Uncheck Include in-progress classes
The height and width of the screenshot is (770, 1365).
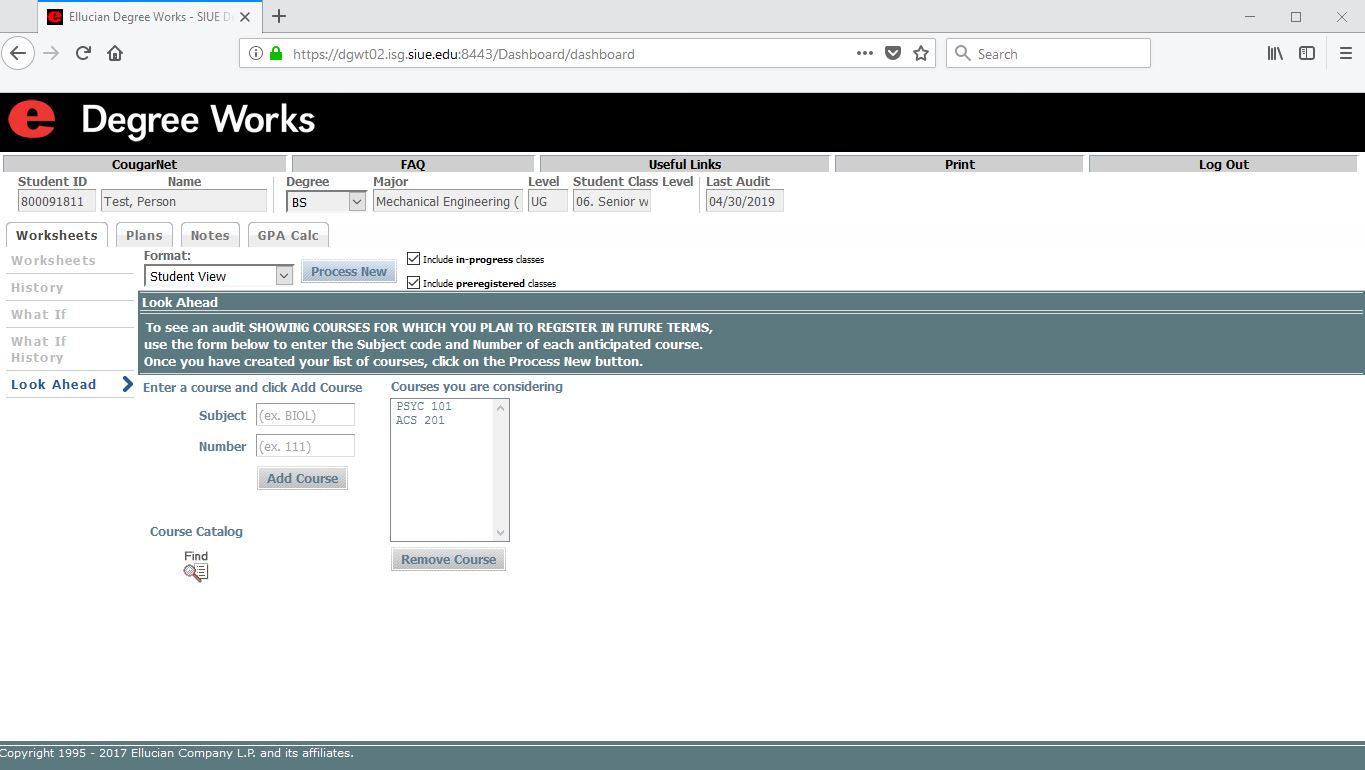[x=414, y=259]
